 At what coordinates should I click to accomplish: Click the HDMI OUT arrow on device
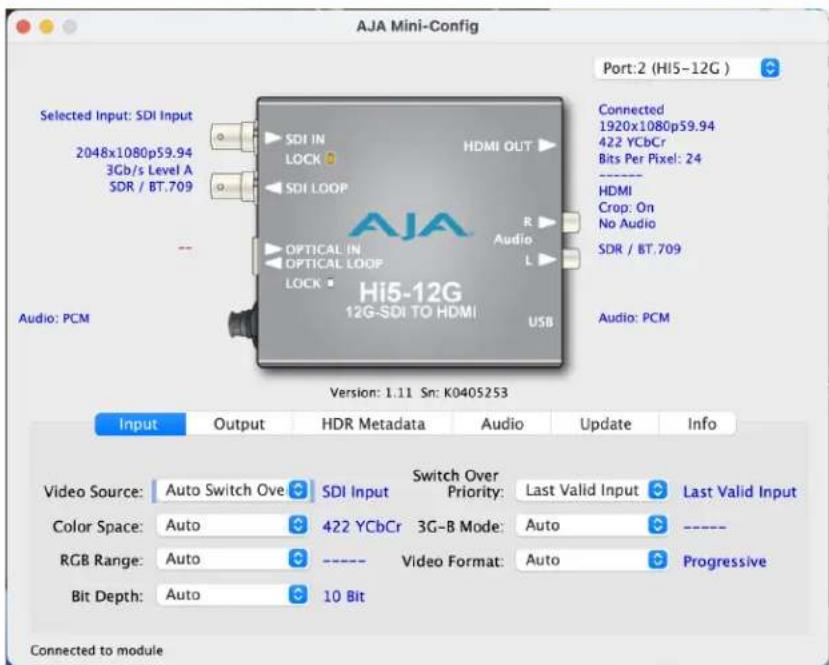coord(547,145)
